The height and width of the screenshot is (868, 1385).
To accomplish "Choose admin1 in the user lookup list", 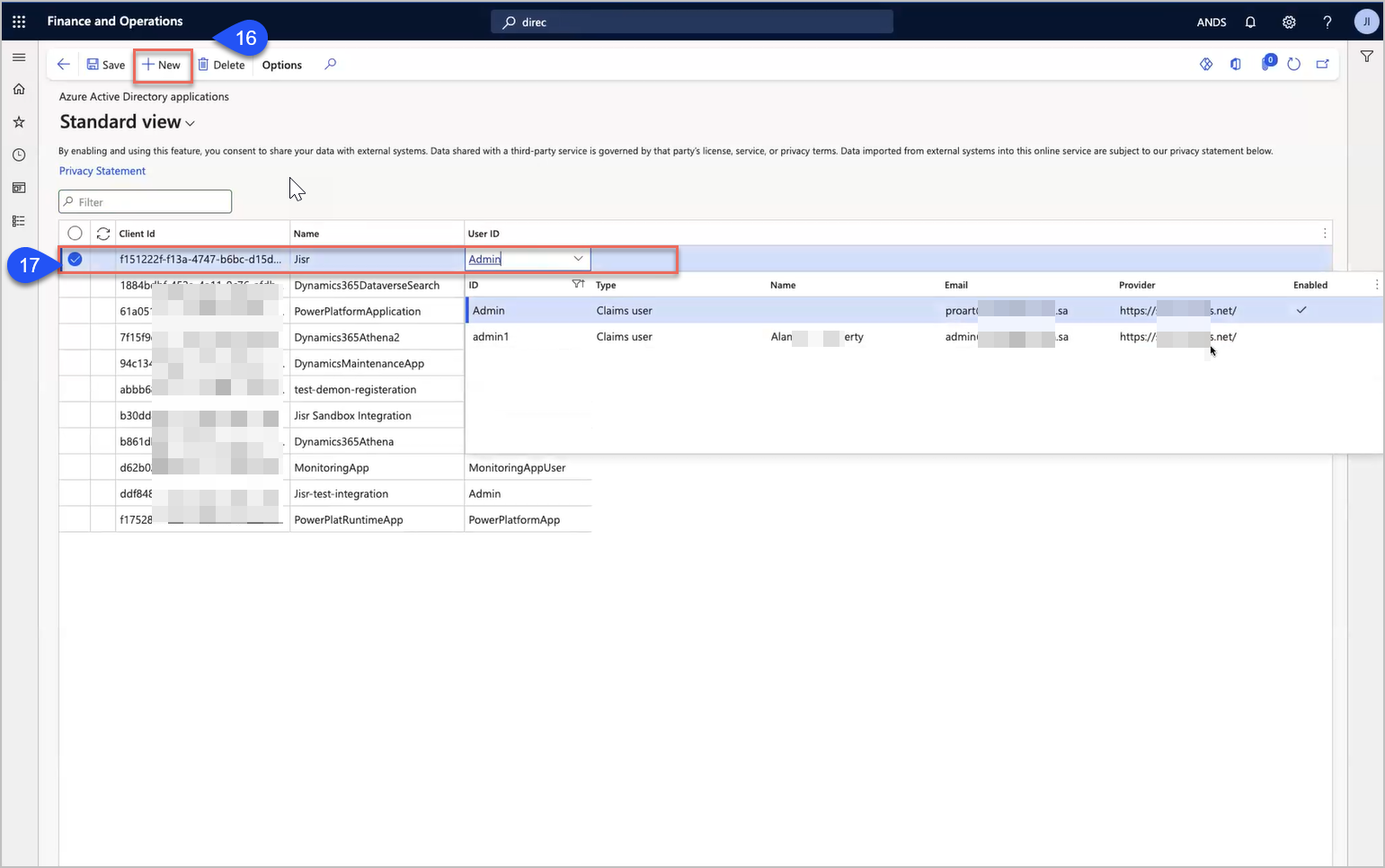I will (491, 337).
